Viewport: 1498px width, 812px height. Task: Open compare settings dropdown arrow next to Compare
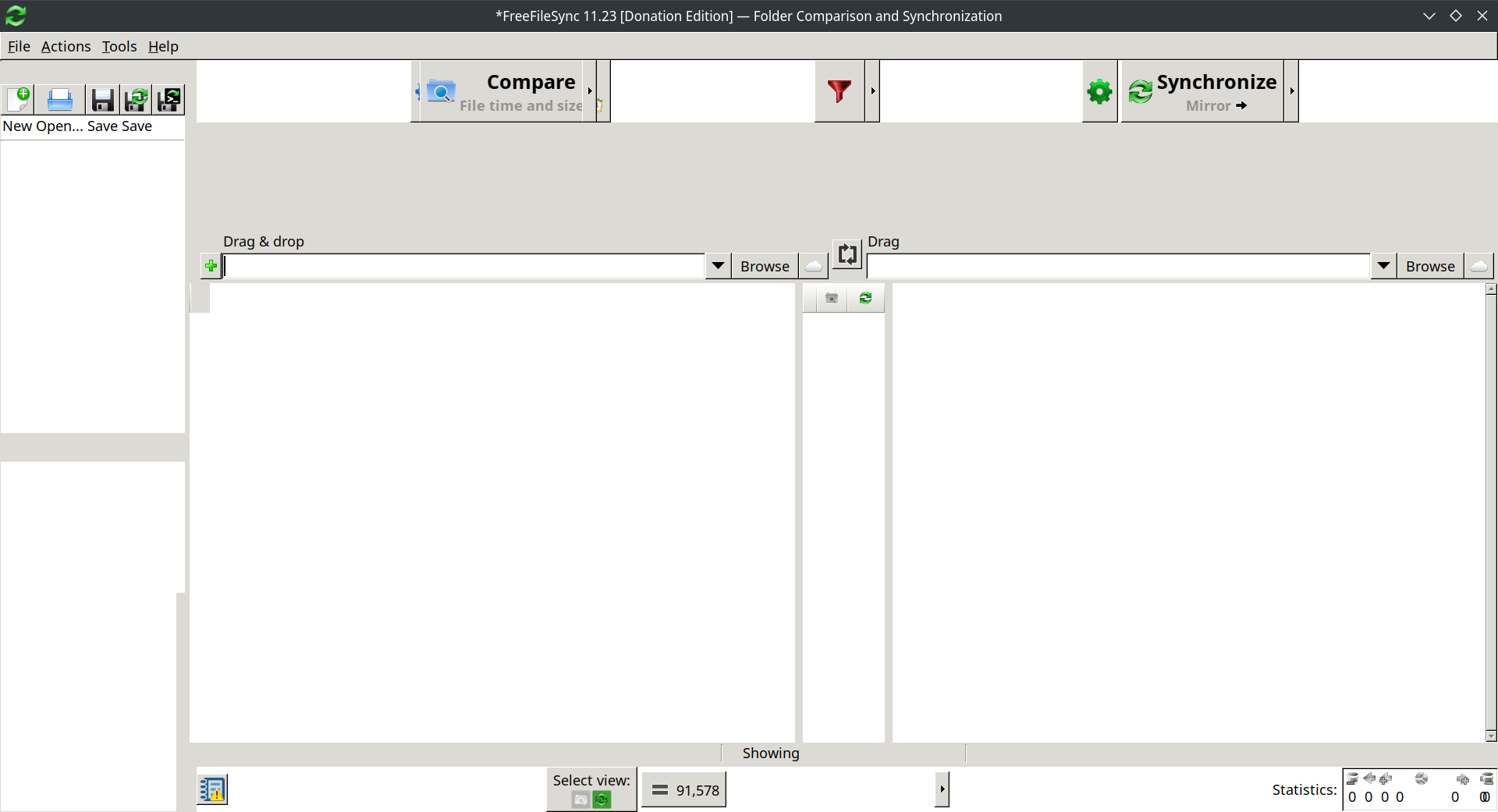click(x=591, y=91)
